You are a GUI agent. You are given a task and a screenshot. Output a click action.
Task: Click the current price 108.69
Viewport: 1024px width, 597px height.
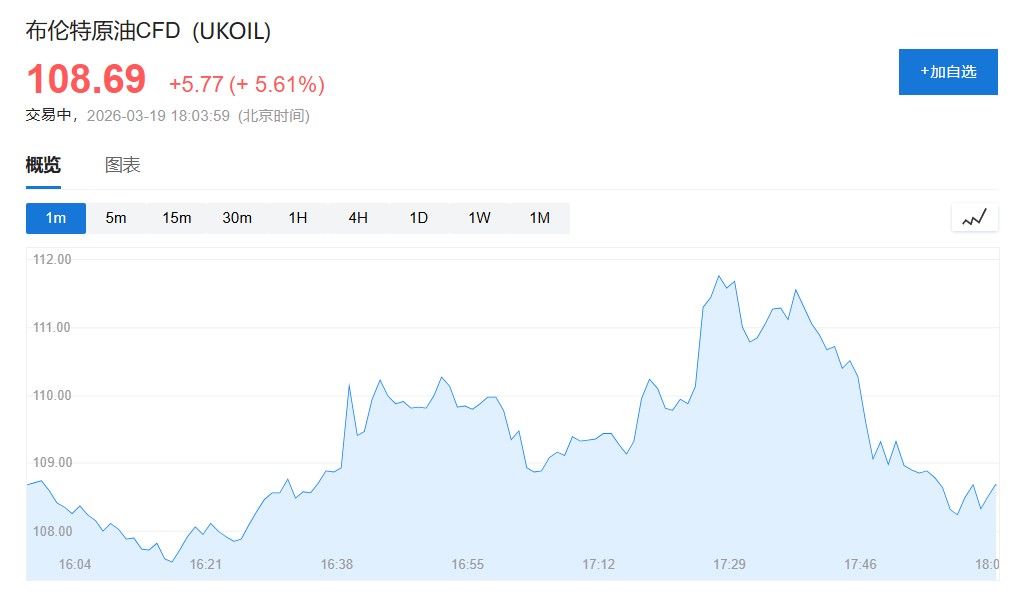coord(86,79)
